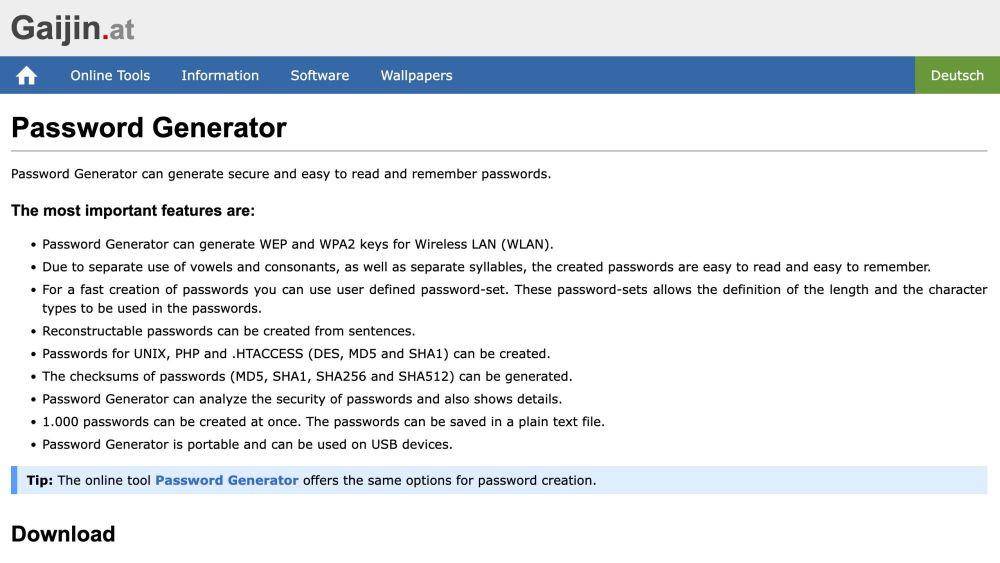This screenshot has width=1000, height=563.
Task: Switch language with the Deutsch button
Action: 957,75
